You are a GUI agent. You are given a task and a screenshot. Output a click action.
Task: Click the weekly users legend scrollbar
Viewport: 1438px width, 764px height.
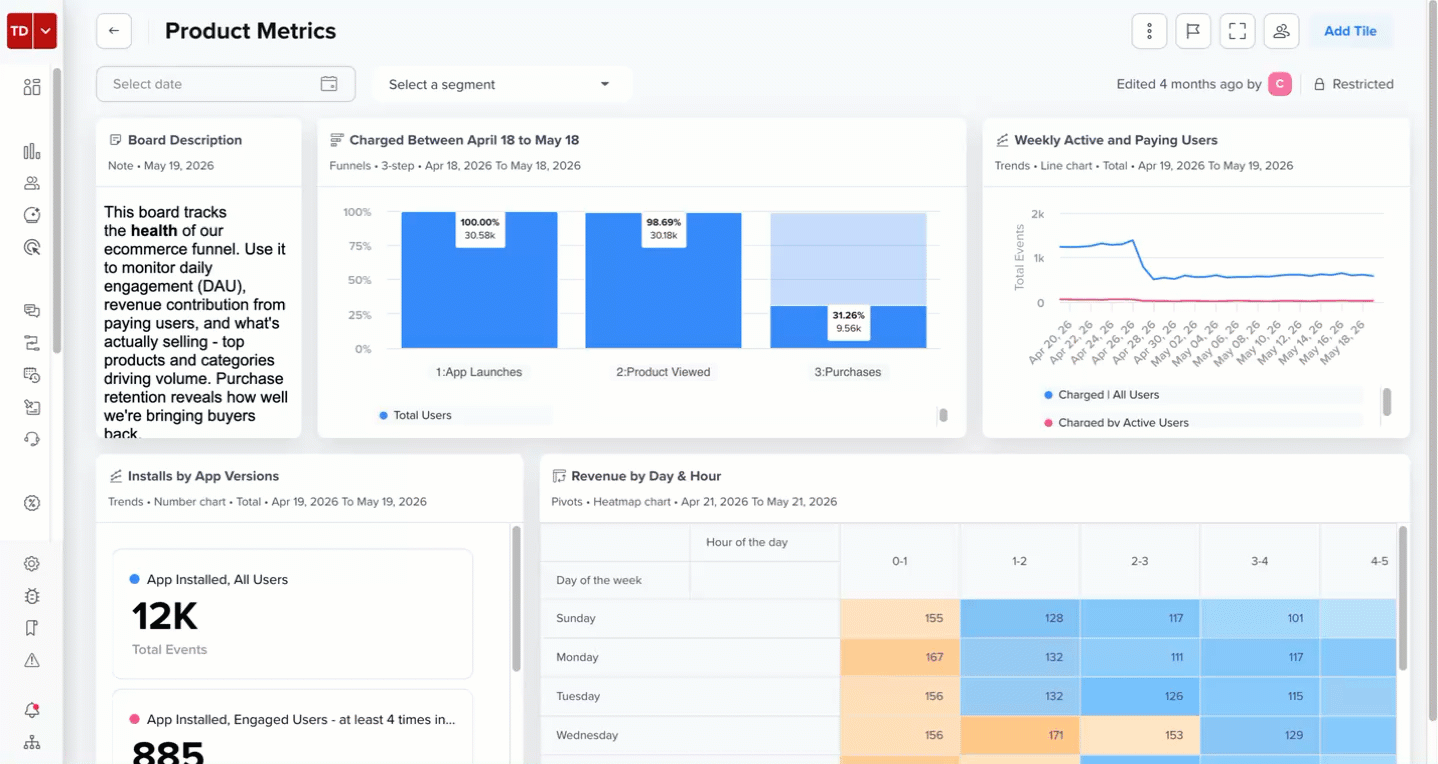1386,402
